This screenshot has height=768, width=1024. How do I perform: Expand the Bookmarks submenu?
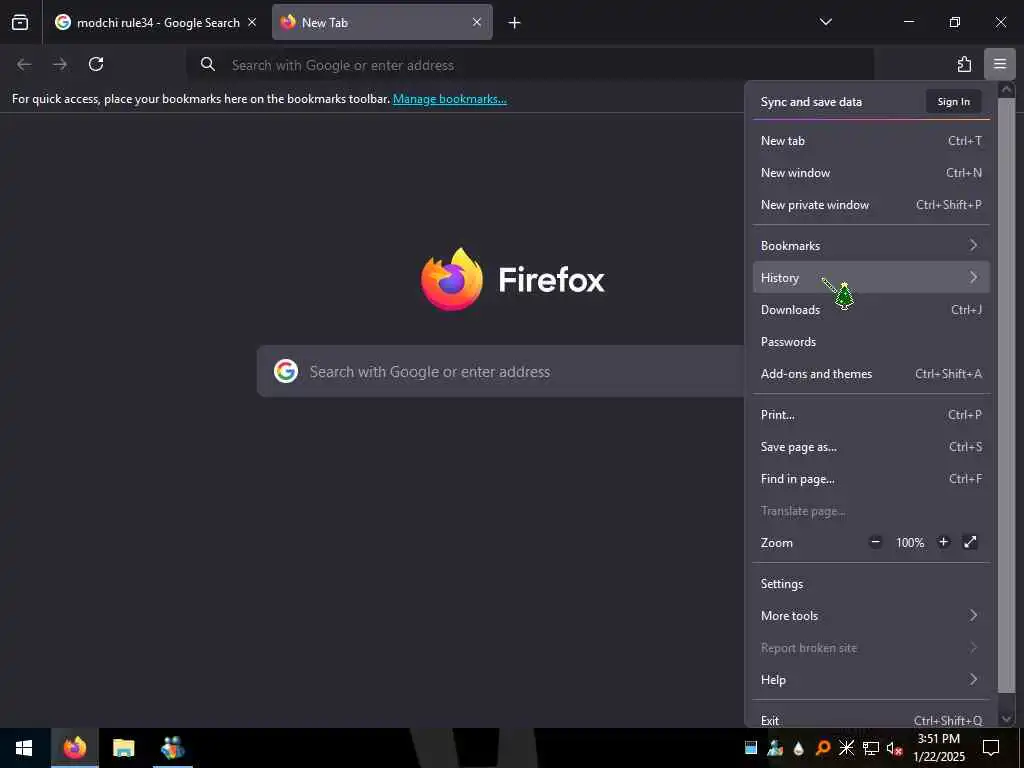coord(871,246)
